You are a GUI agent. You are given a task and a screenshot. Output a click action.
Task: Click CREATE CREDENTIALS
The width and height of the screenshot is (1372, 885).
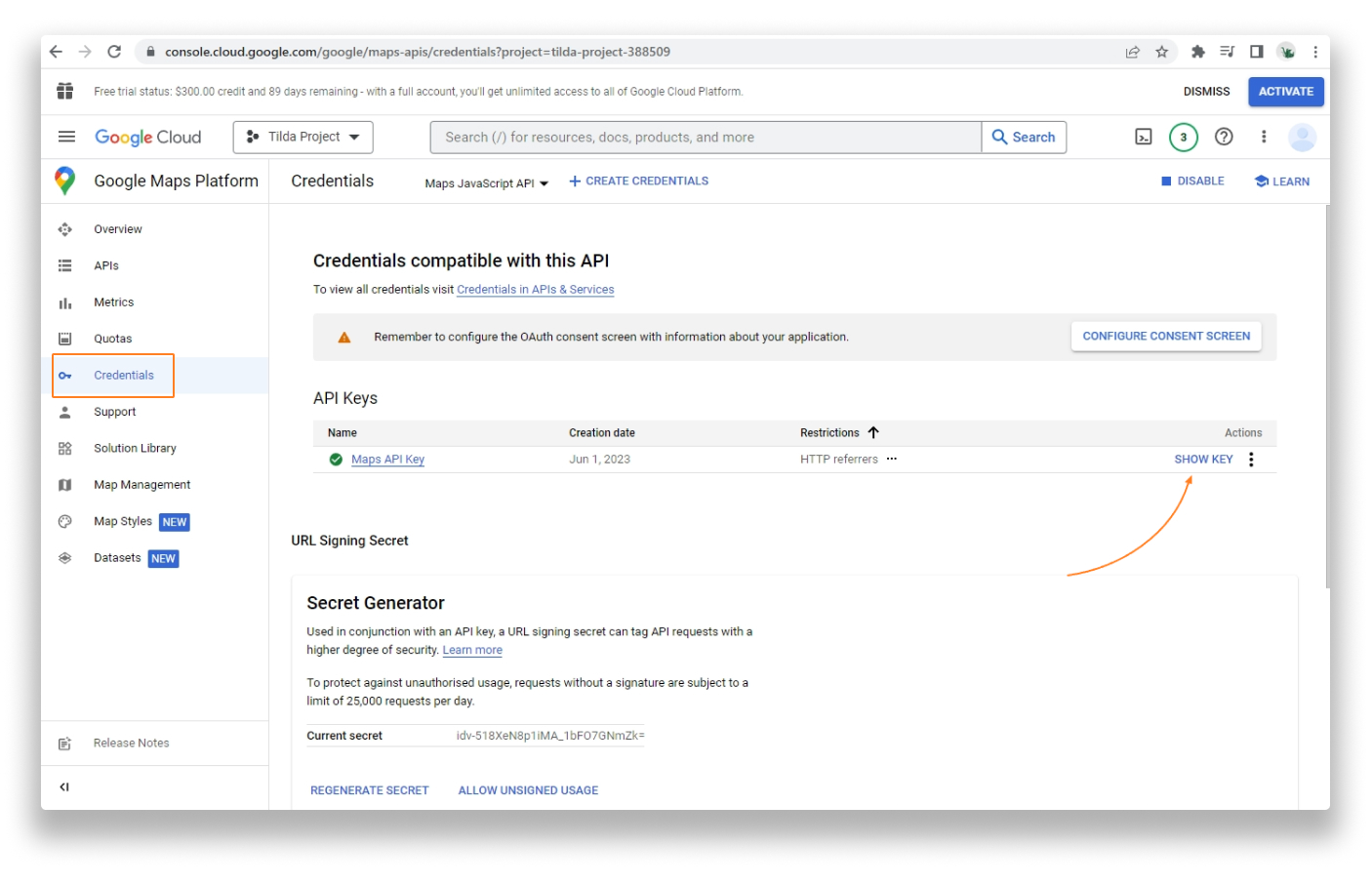pyautogui.click(x=639, y=181)
